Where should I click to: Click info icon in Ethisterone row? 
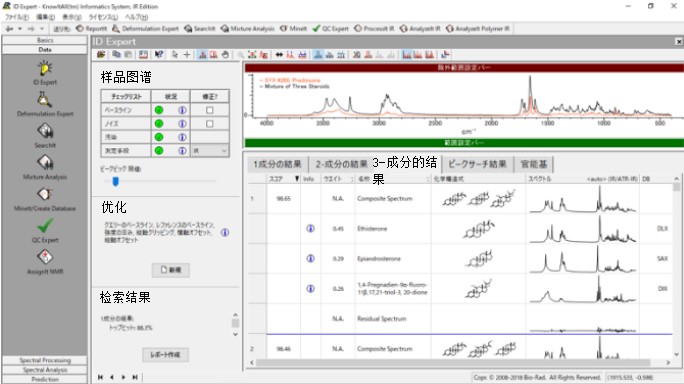(311, 228)
